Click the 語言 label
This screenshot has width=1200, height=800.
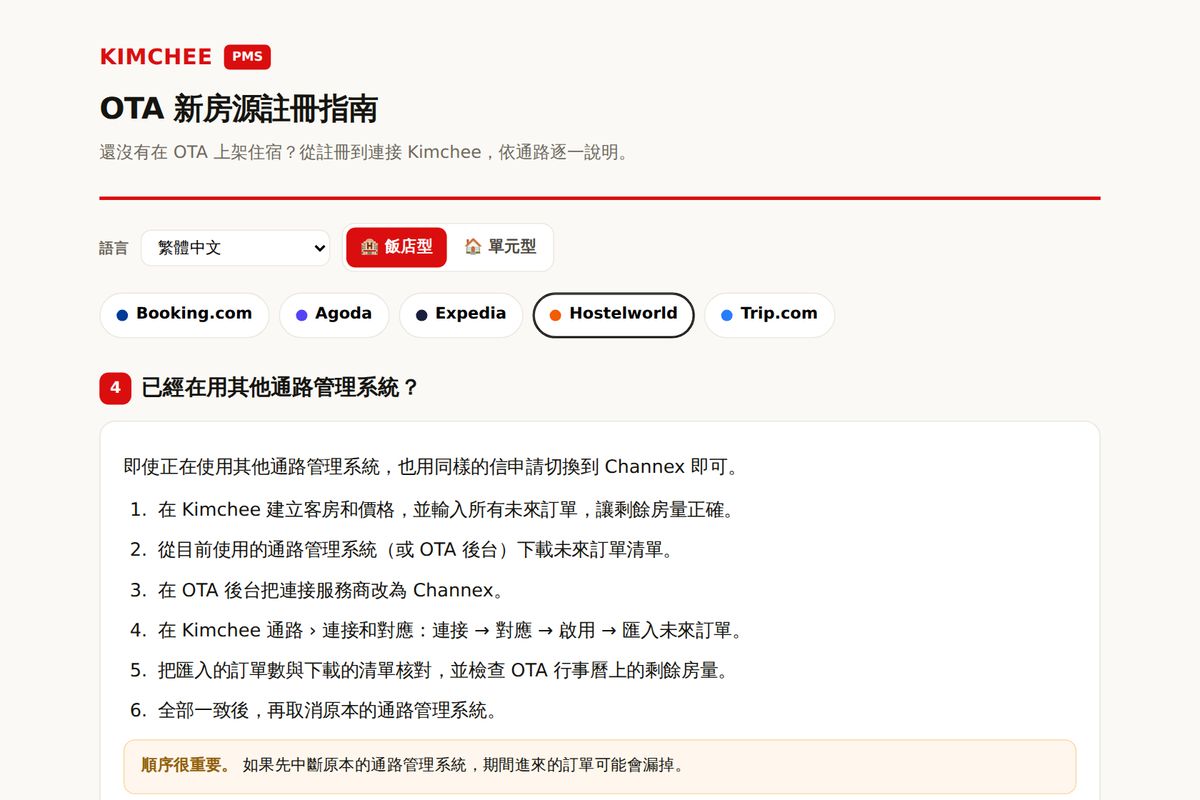[114, 248]
